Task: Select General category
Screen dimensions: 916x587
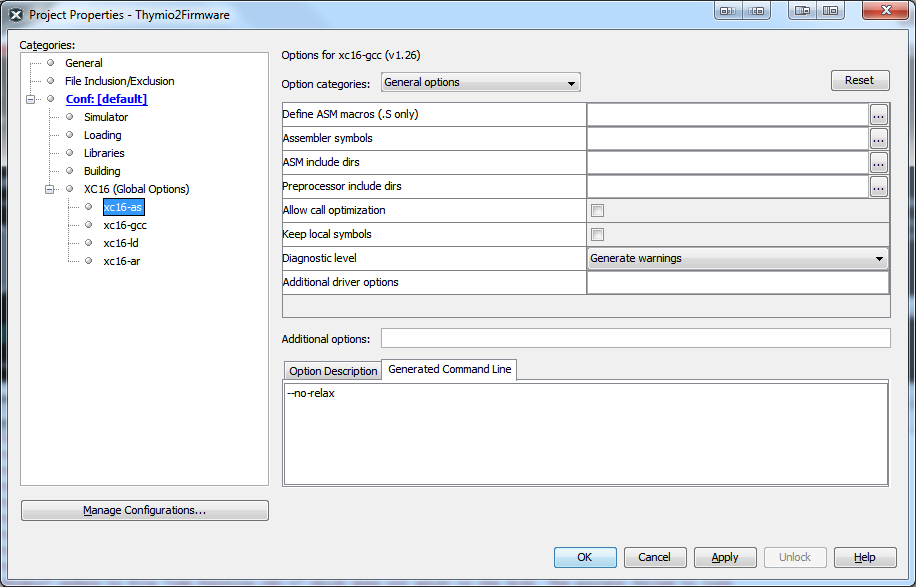Action: coord(84,63)
